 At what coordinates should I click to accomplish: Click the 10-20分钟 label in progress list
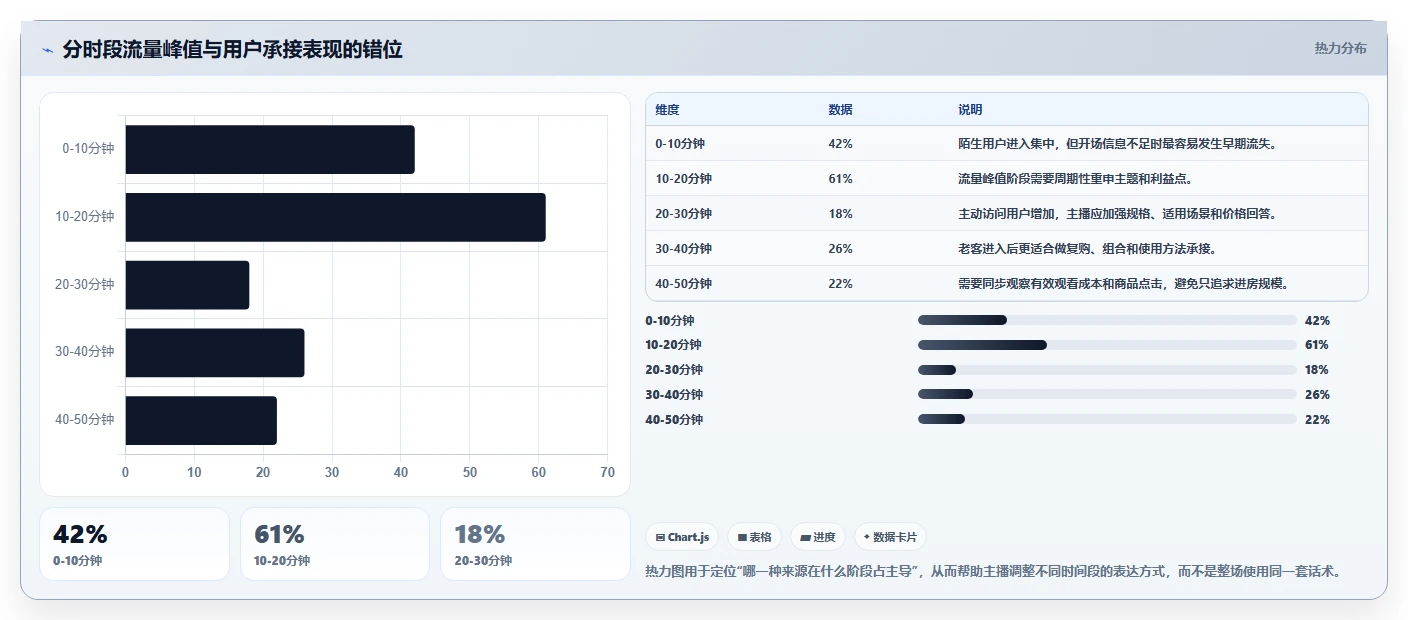pyautogui.click(x=674, y=345)
